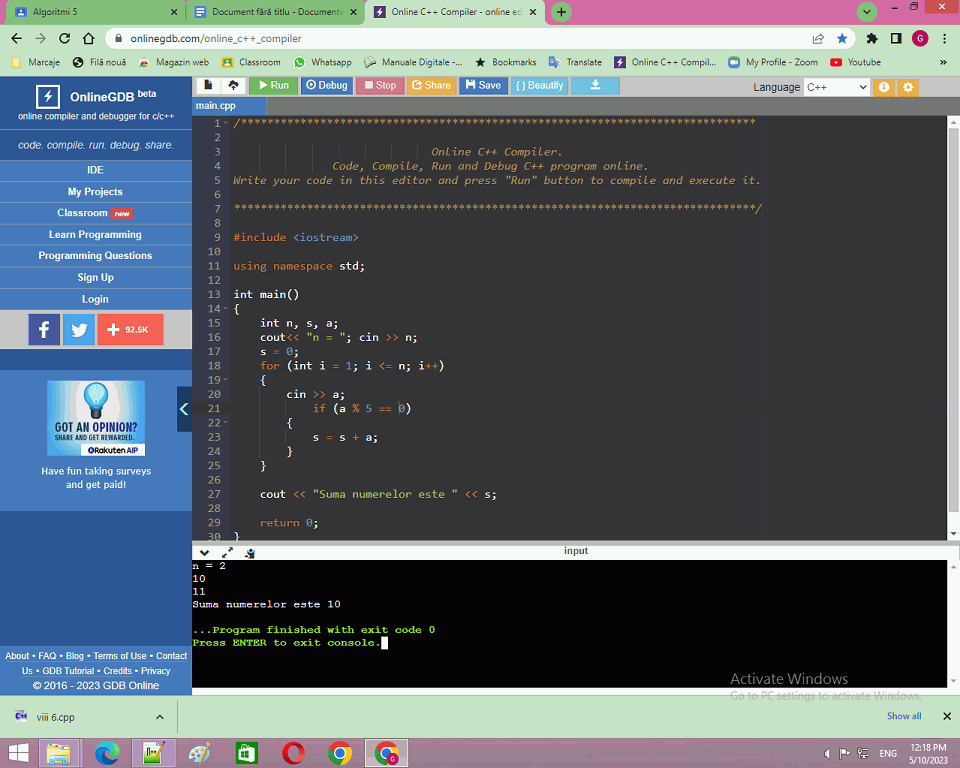Screen dimensions: 960x768
Task: Open the orange info icon button
Action: (884, 87)
